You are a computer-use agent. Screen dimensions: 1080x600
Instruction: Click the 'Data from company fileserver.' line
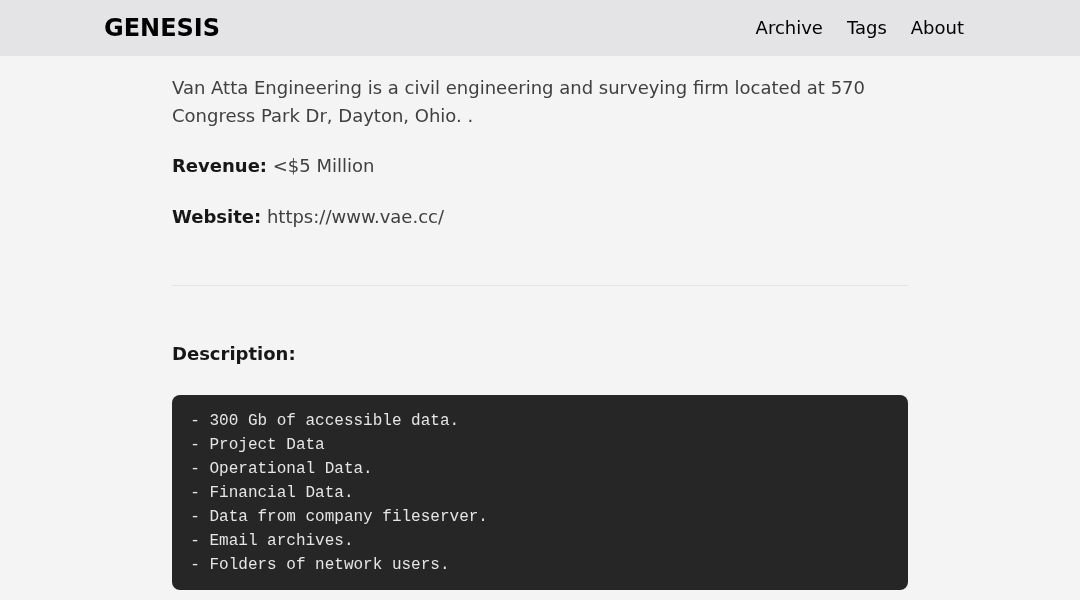pyautogui.click(x=339, y=517)
